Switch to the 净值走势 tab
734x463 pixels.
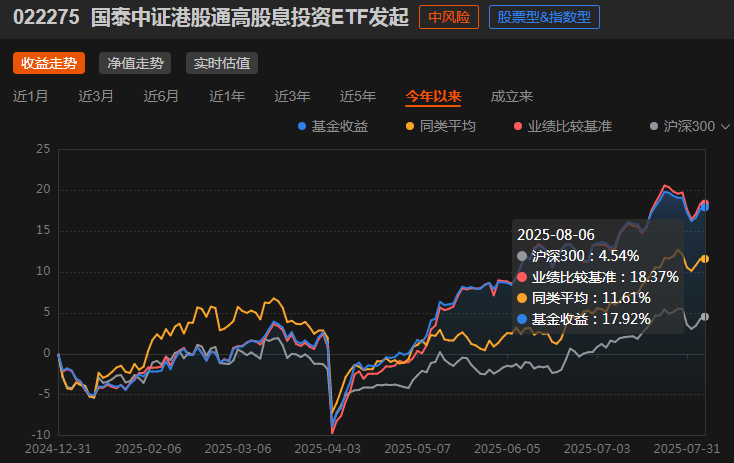135,63
